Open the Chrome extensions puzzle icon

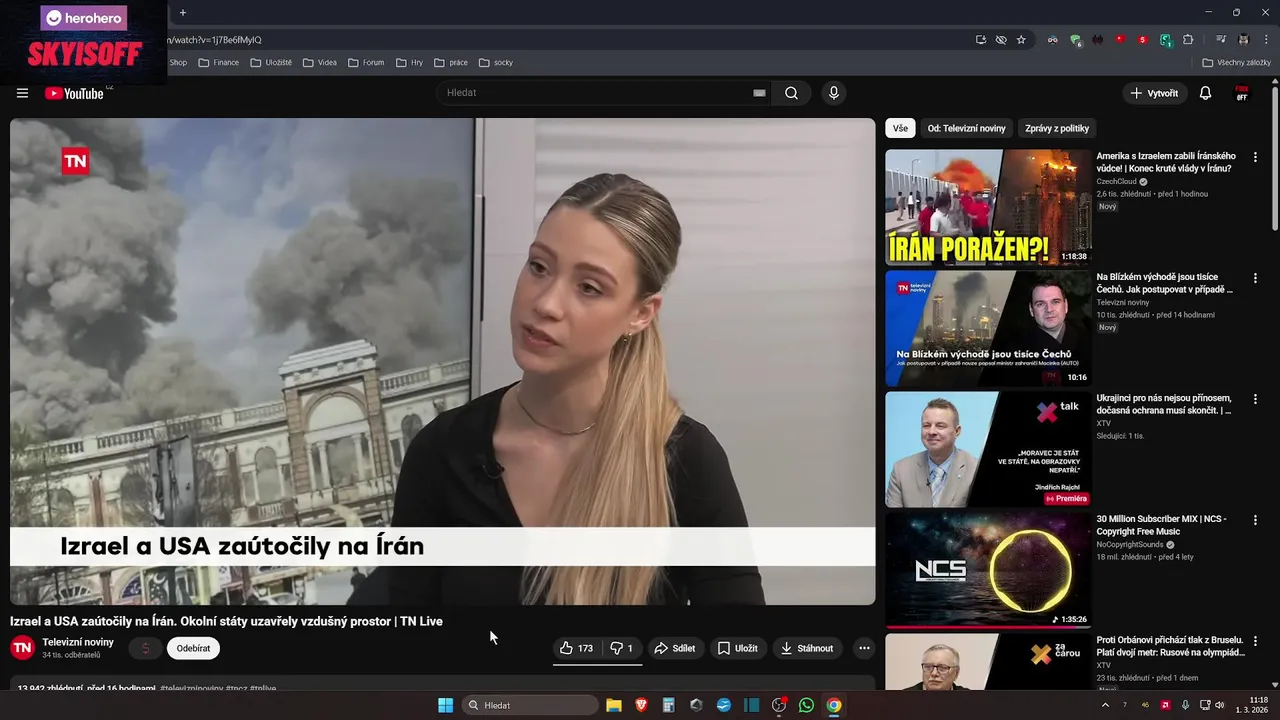coord(1188,40)
